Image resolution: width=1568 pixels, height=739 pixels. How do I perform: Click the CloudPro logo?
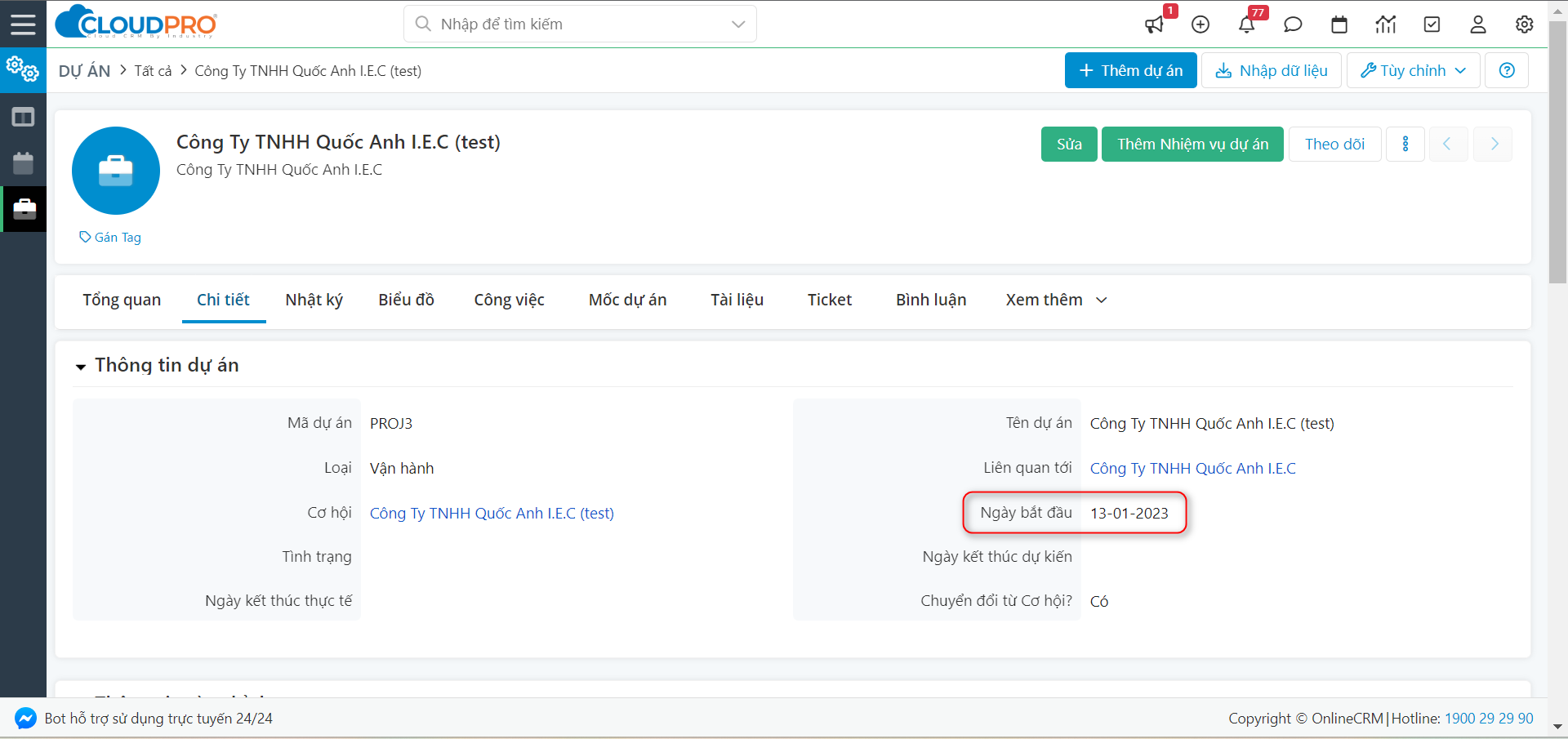pos(136,23)
